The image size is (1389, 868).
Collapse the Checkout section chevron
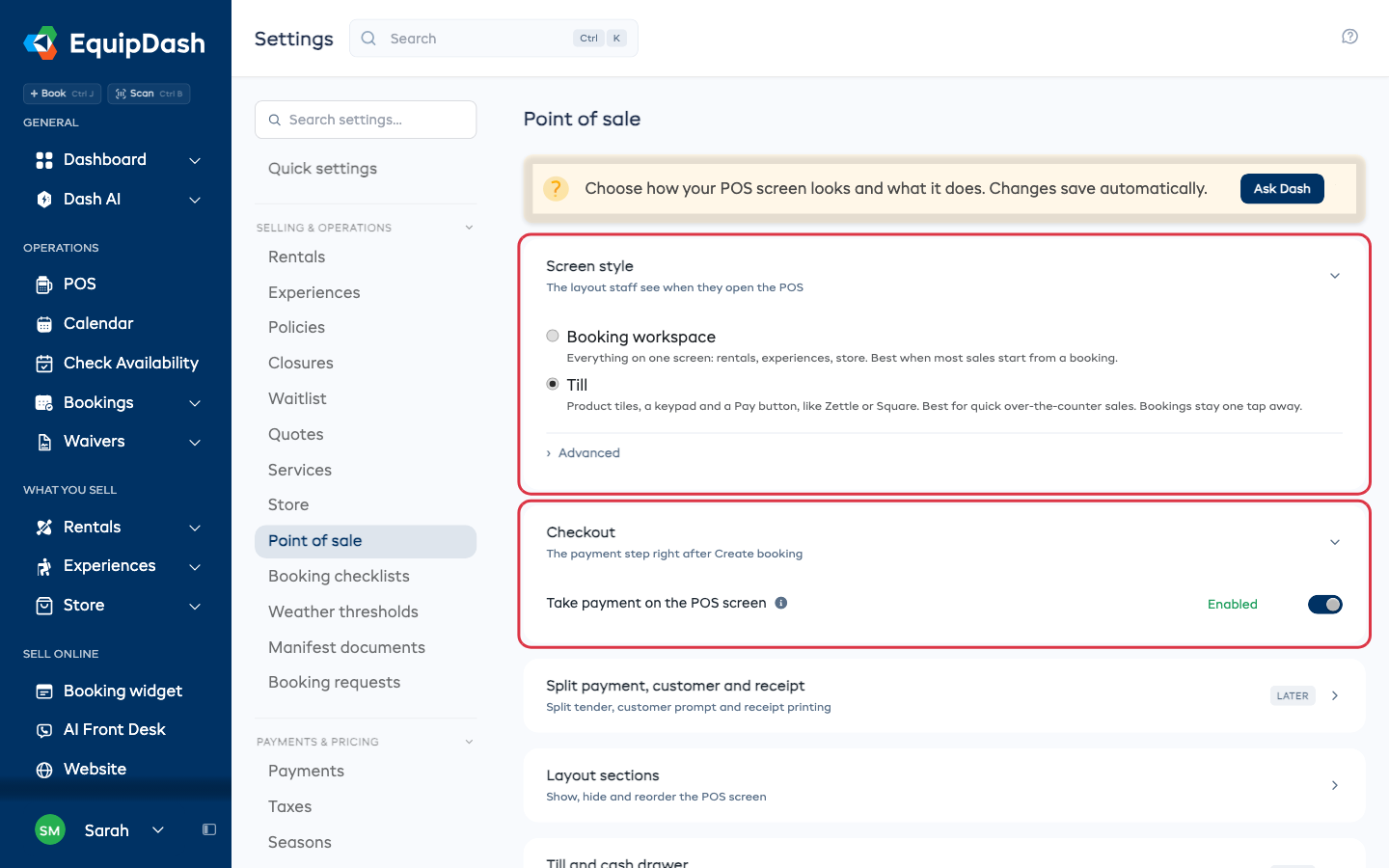click(x=1335, y=542)
